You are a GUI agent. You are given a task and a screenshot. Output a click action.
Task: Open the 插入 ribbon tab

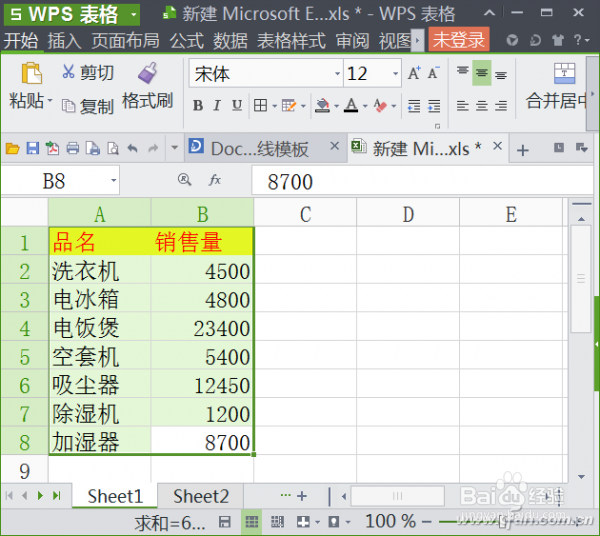64,40
